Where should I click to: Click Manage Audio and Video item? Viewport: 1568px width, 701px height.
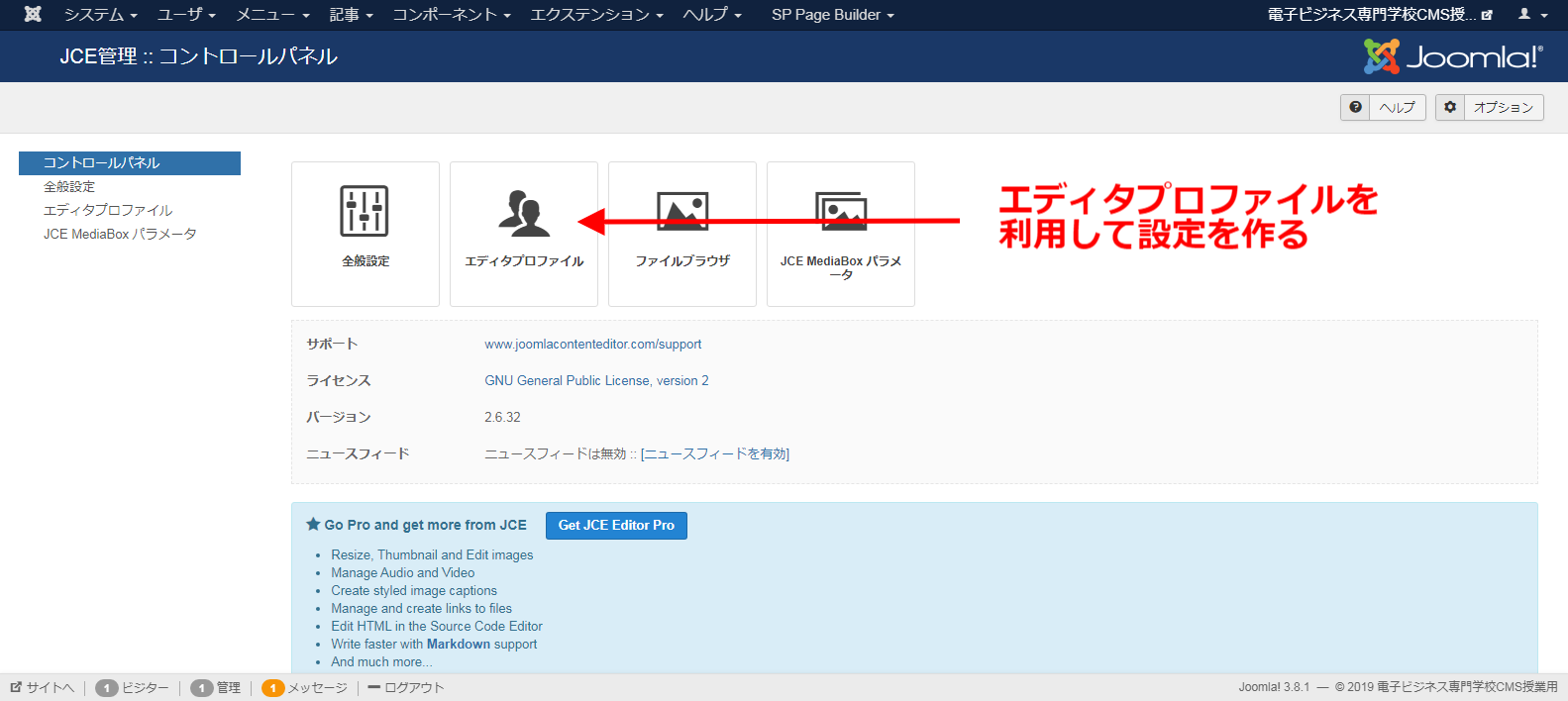tap(402, 573)
